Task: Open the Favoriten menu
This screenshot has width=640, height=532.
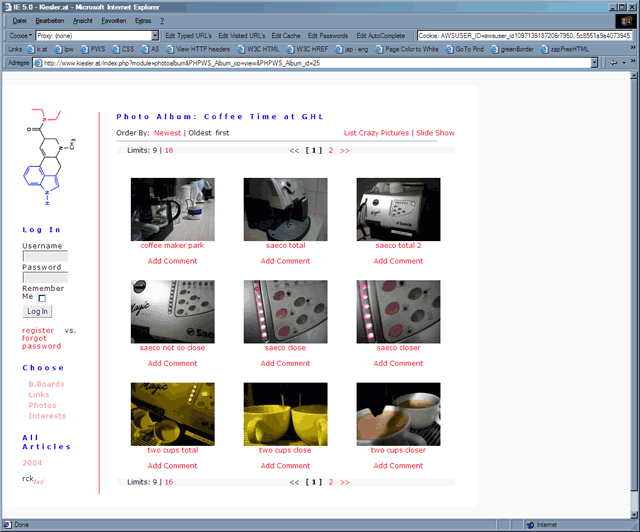Action: tap(113, 20)
